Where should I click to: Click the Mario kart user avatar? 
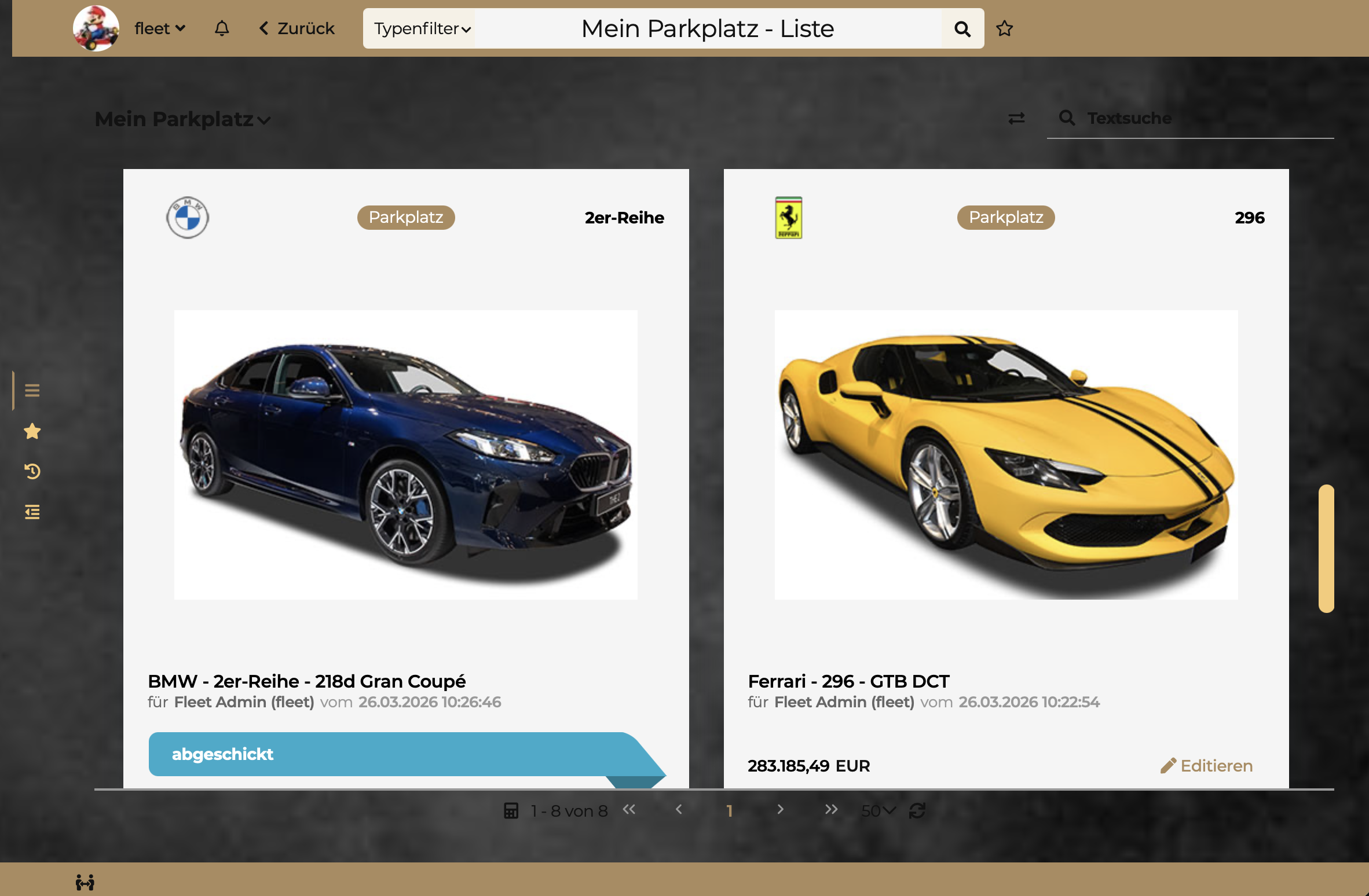point(96,28)
